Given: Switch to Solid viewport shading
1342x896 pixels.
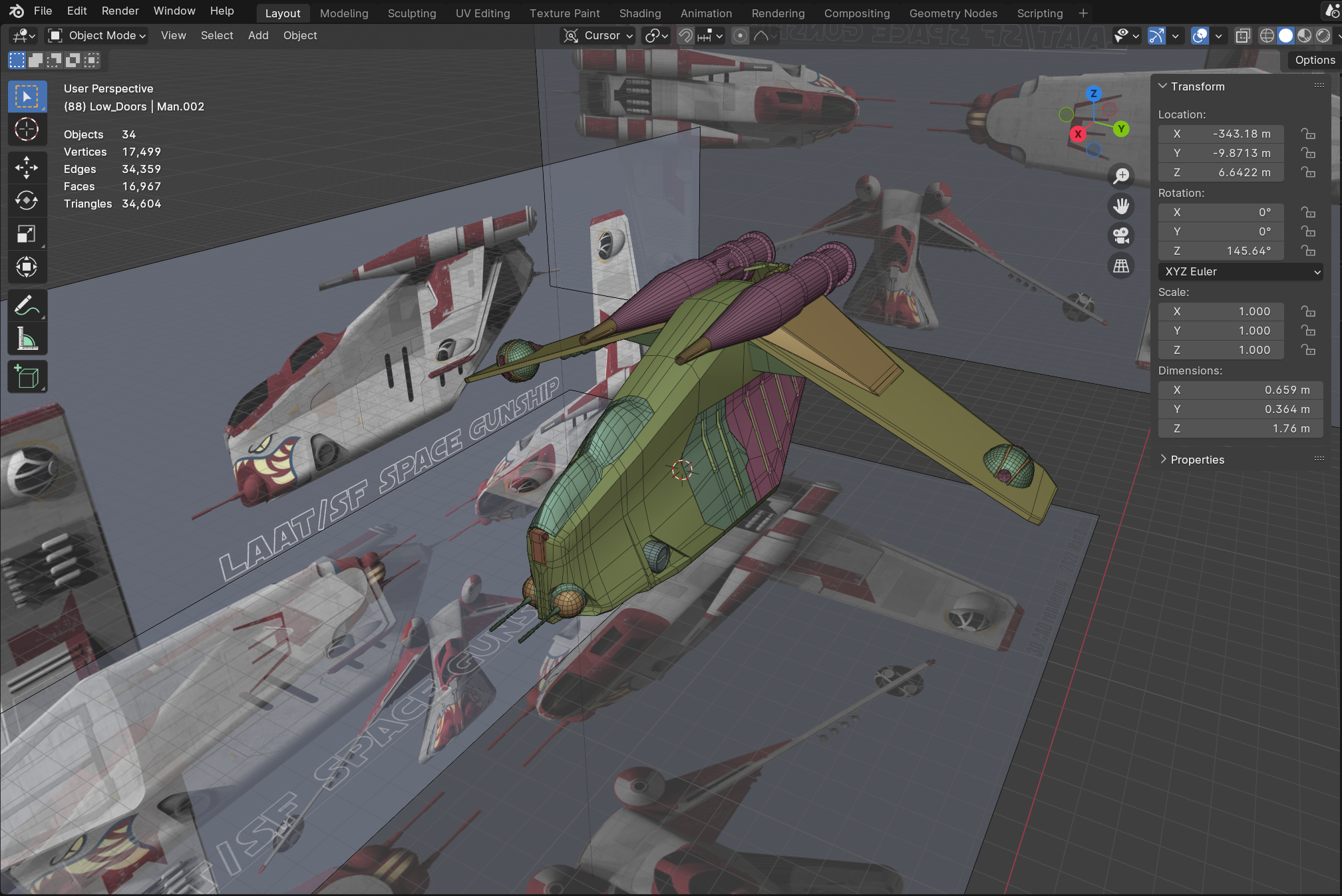Looking at the screenshot, I should tap(1285, 36).
